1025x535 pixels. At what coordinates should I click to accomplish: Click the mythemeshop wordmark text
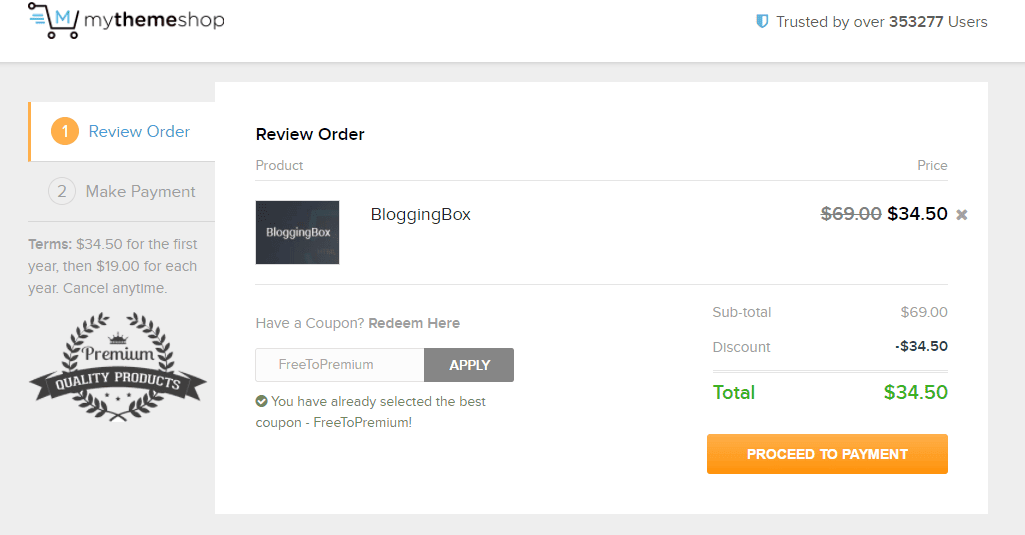[x=154, y=20]
